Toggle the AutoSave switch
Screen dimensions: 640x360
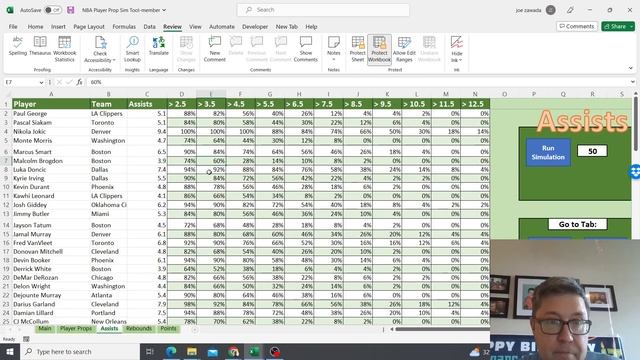52,10
